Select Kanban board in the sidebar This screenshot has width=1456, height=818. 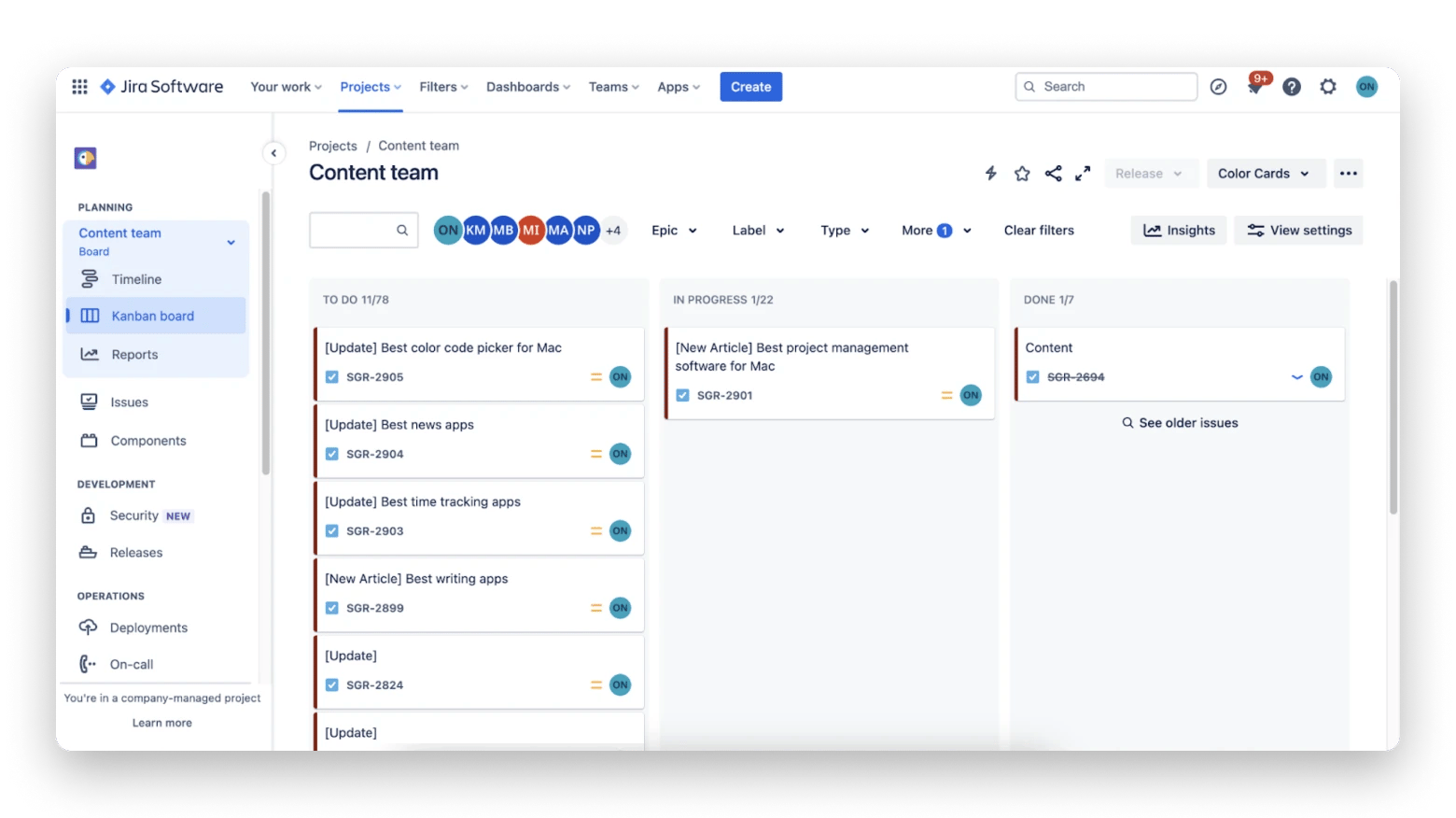[156, 317]
